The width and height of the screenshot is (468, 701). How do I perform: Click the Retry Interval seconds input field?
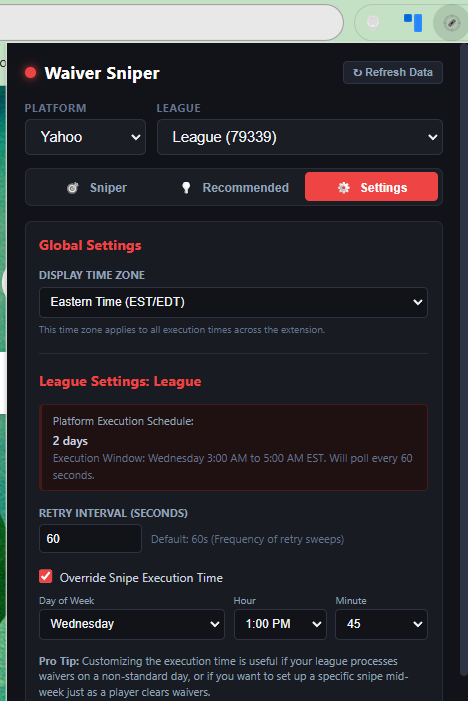(90, 539)
